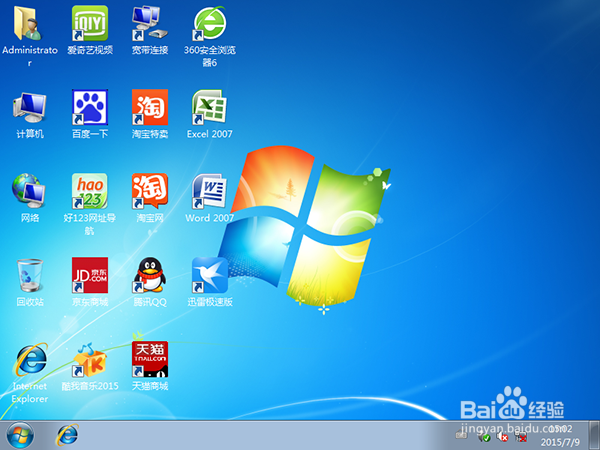Open the disconnected network tray icon

pos(521,436)
